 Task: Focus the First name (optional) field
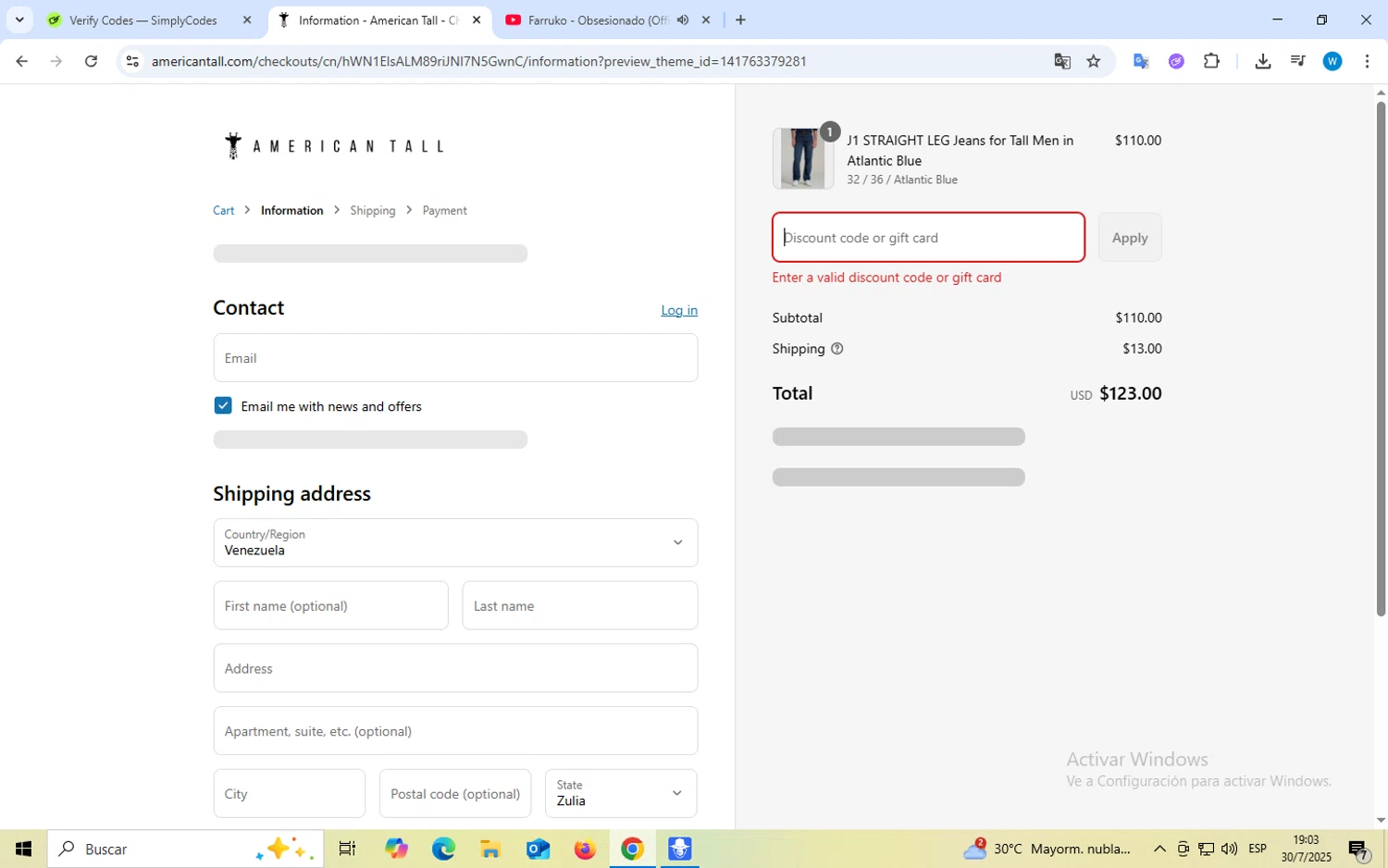[x=330, y=606]
